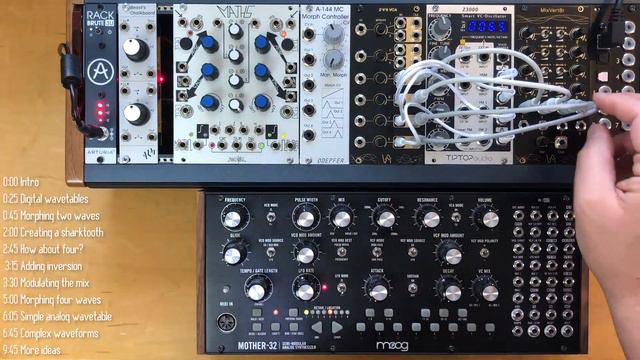Flip the VCF Mode switch
The width and height of the screenshot is (640, 360).
click(377, 251)
